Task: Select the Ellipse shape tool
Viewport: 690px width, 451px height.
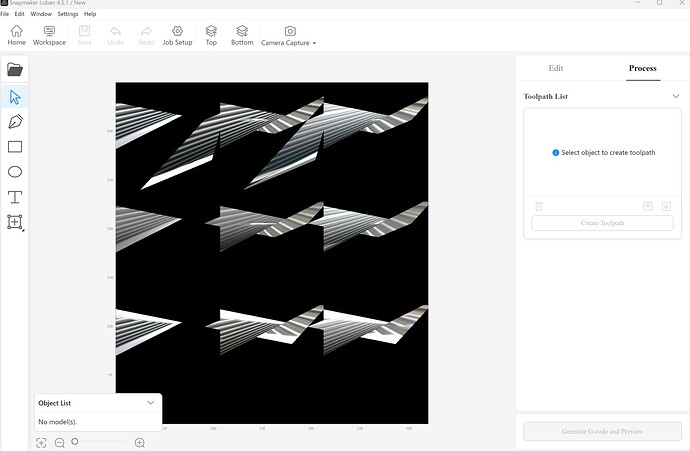Action: pos(15,172)
